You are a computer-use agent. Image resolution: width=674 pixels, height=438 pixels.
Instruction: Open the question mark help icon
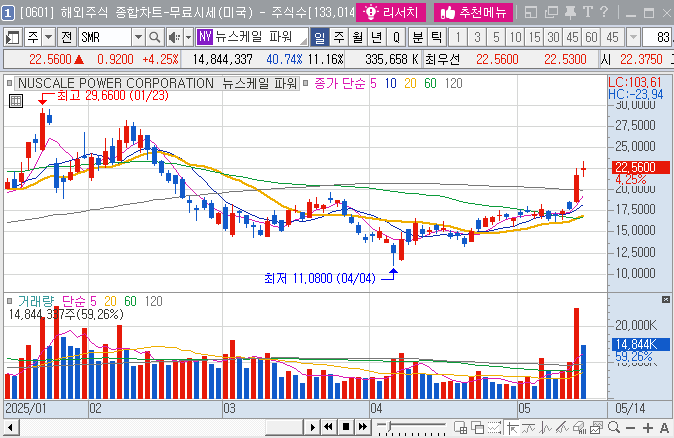tap(604, 12)
